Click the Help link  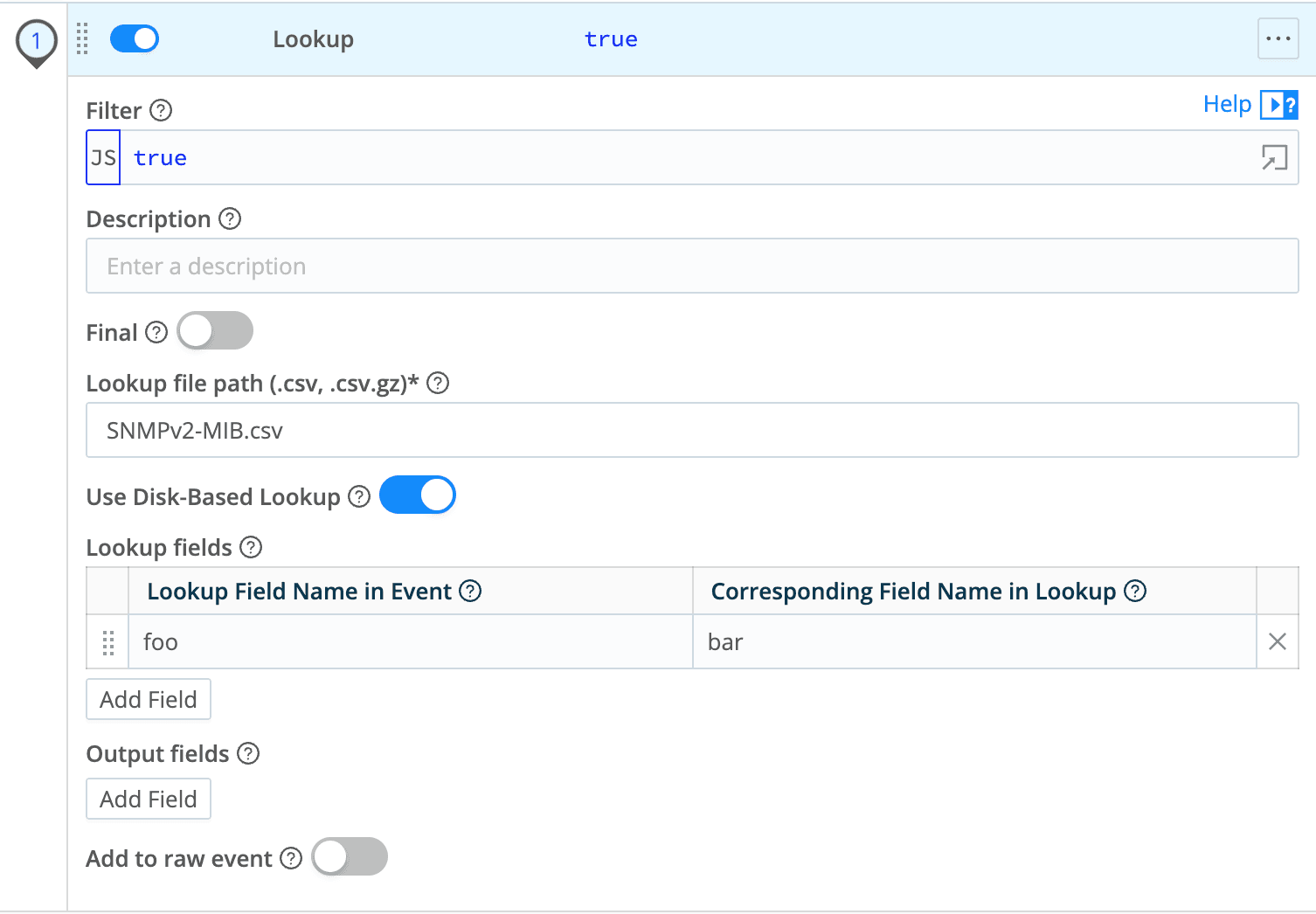(x=1226, y=104)
